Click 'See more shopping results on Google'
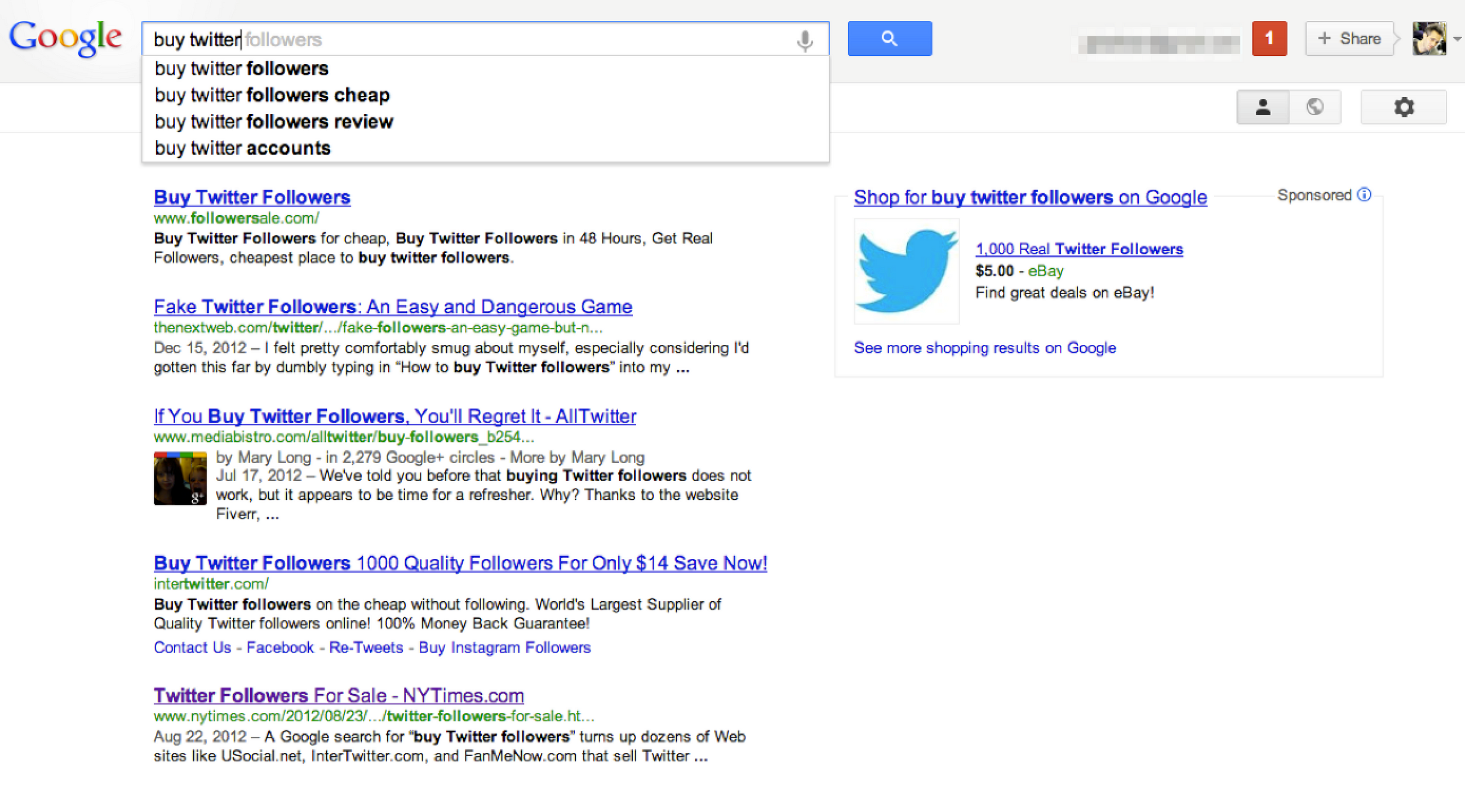Viewport: 1465px width, 812px height. [x=985, y=348]
